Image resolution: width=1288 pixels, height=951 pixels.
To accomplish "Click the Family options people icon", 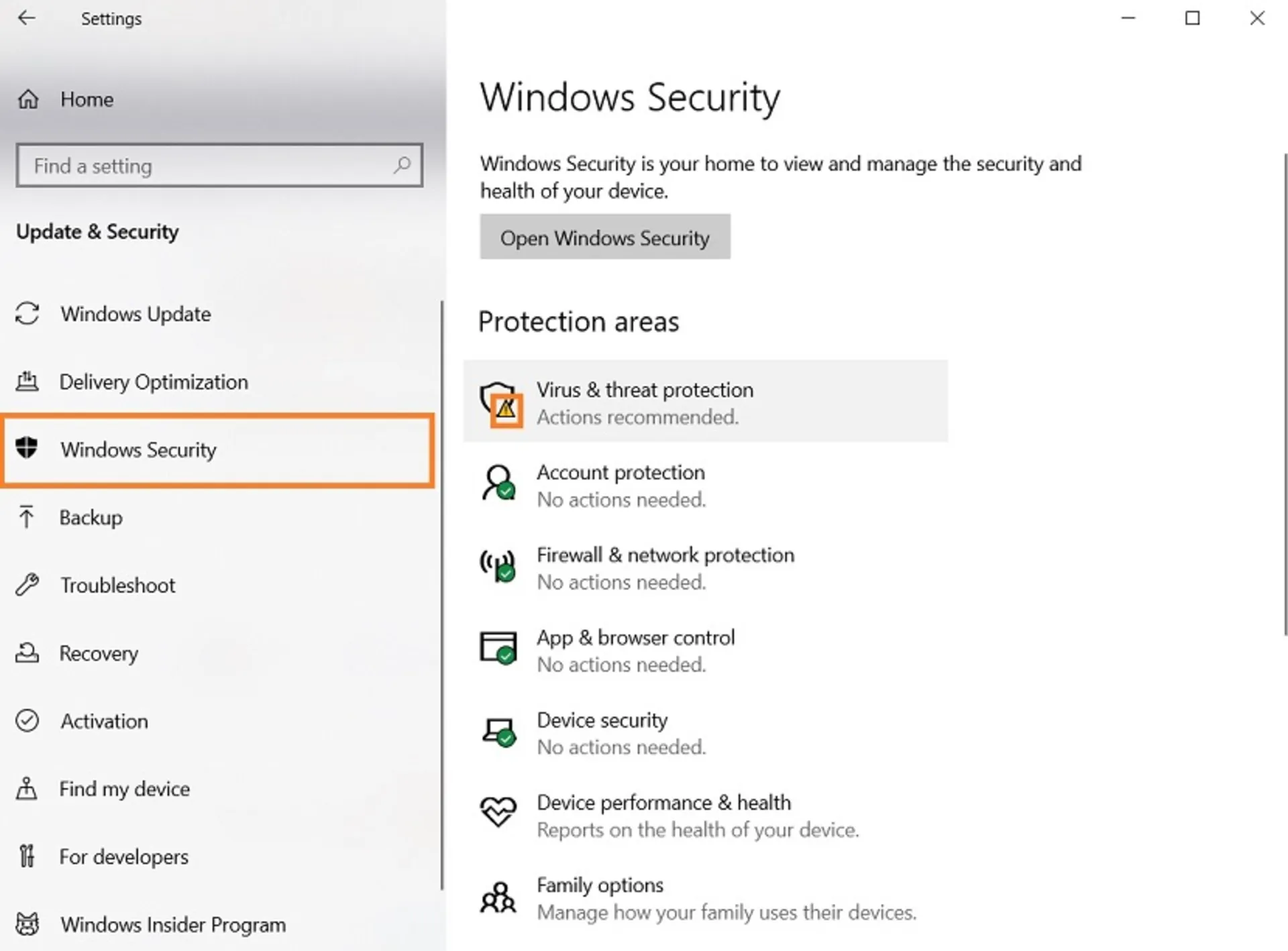I will point(498,897).
